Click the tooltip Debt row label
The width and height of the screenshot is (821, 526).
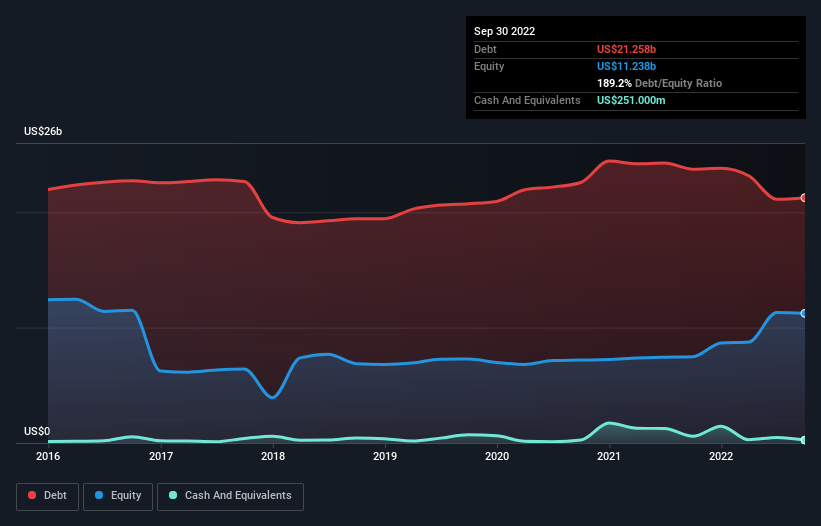pos(485,49)
